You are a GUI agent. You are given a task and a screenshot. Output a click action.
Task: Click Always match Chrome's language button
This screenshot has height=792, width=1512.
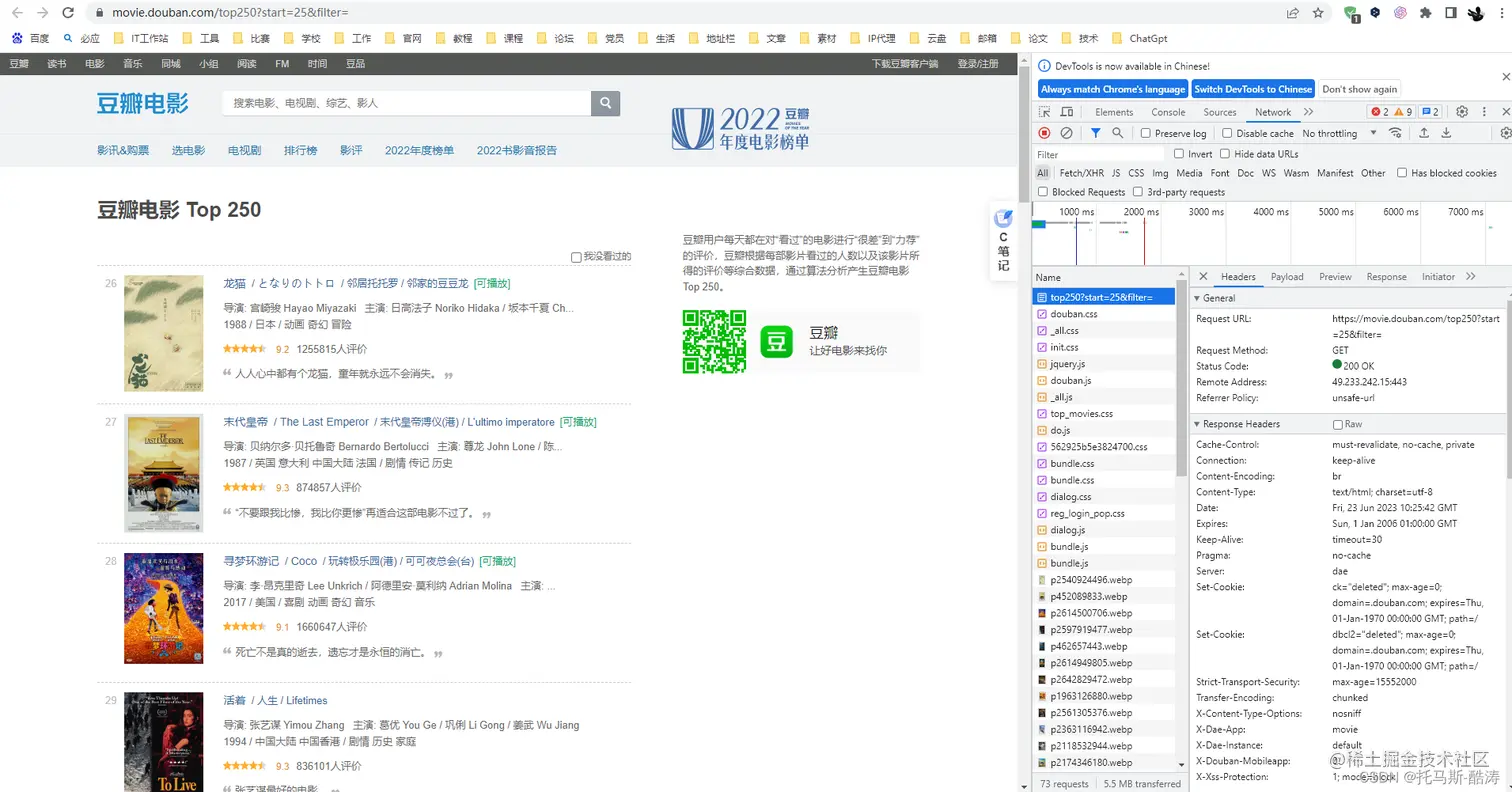[1113, 89]
